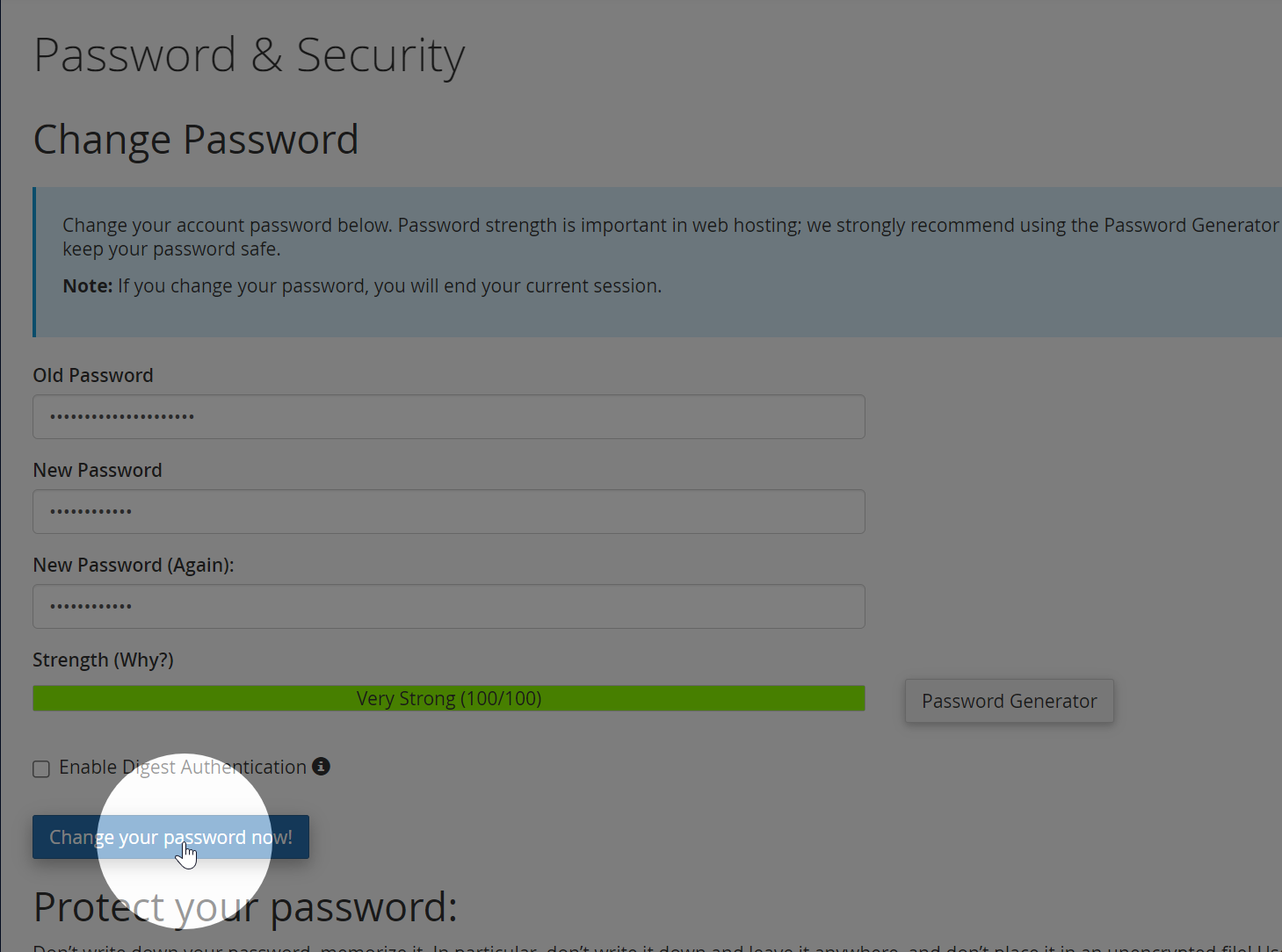1282x952 pixels.
Task: Click the Enable Digest Authentication label text
Action: pos(183,767)
